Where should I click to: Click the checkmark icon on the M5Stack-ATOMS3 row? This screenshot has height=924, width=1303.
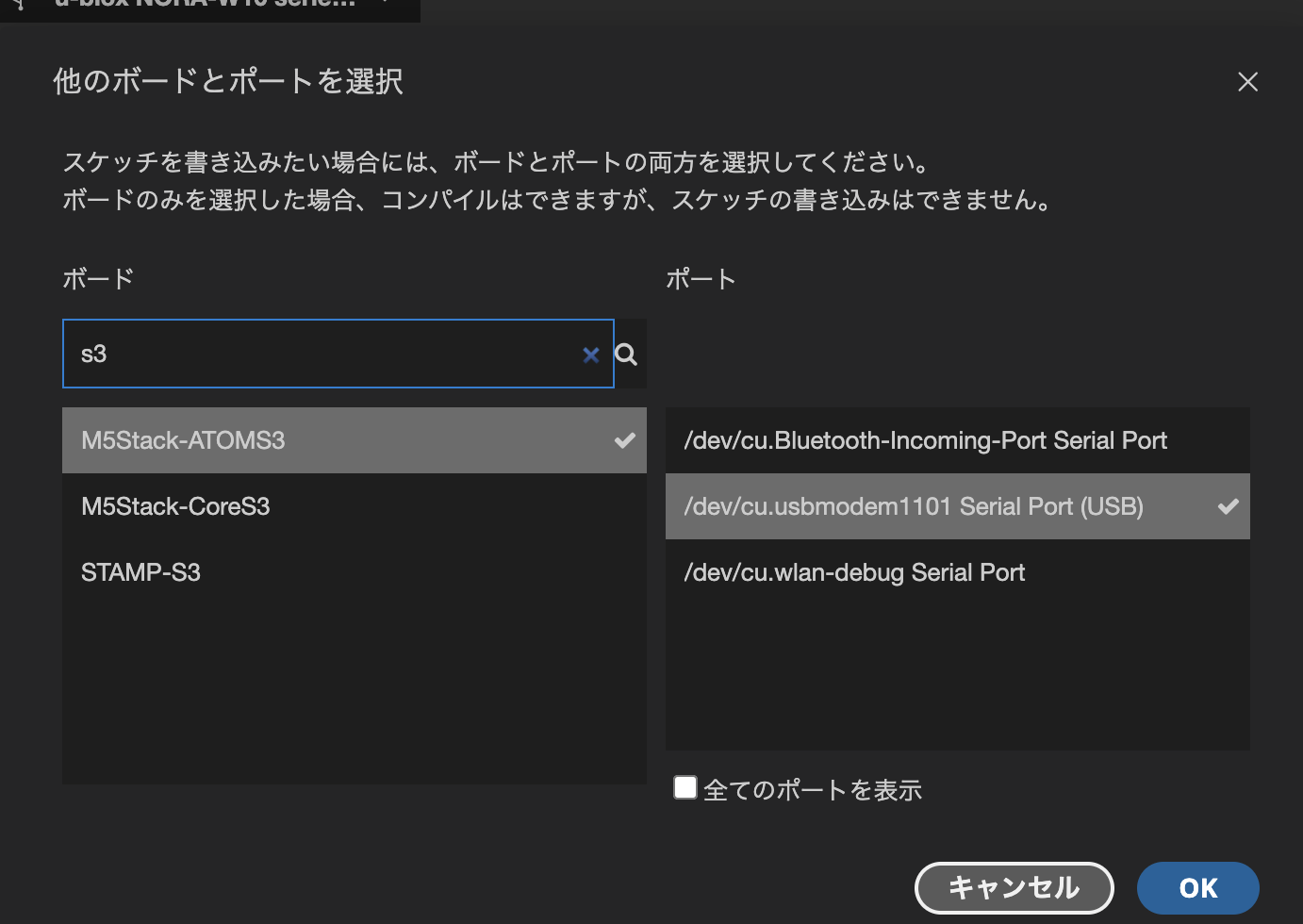pyautogui.click(x=624, y=440)
